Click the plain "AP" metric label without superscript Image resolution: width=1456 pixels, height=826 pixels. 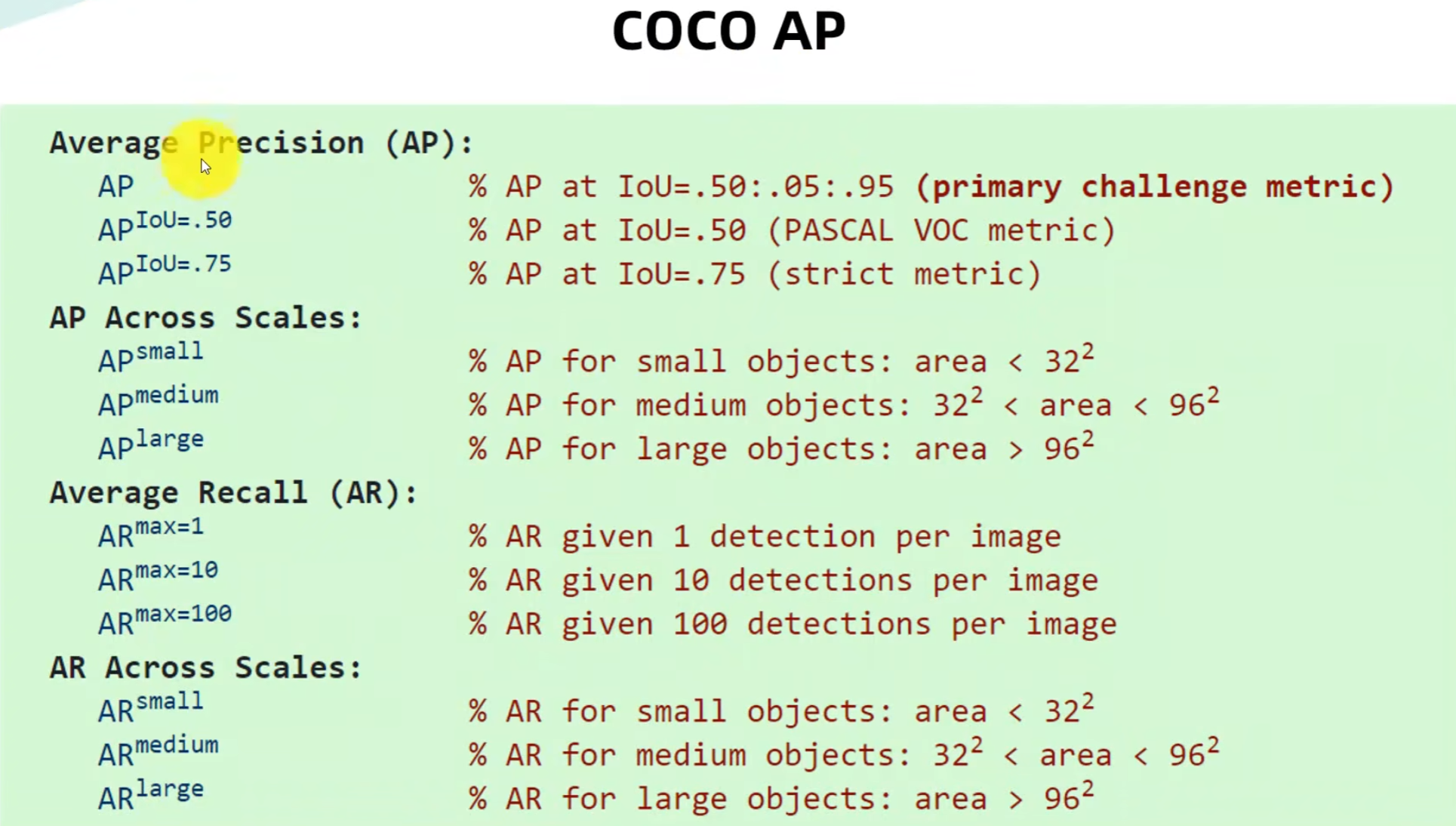[x=115, y=186]
